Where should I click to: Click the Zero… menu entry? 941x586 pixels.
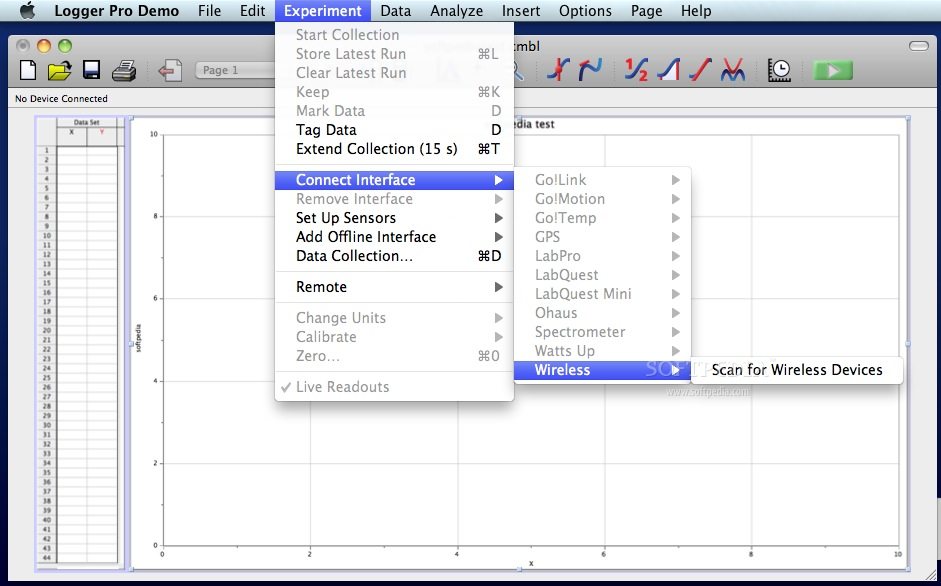(x=394, y=356)
